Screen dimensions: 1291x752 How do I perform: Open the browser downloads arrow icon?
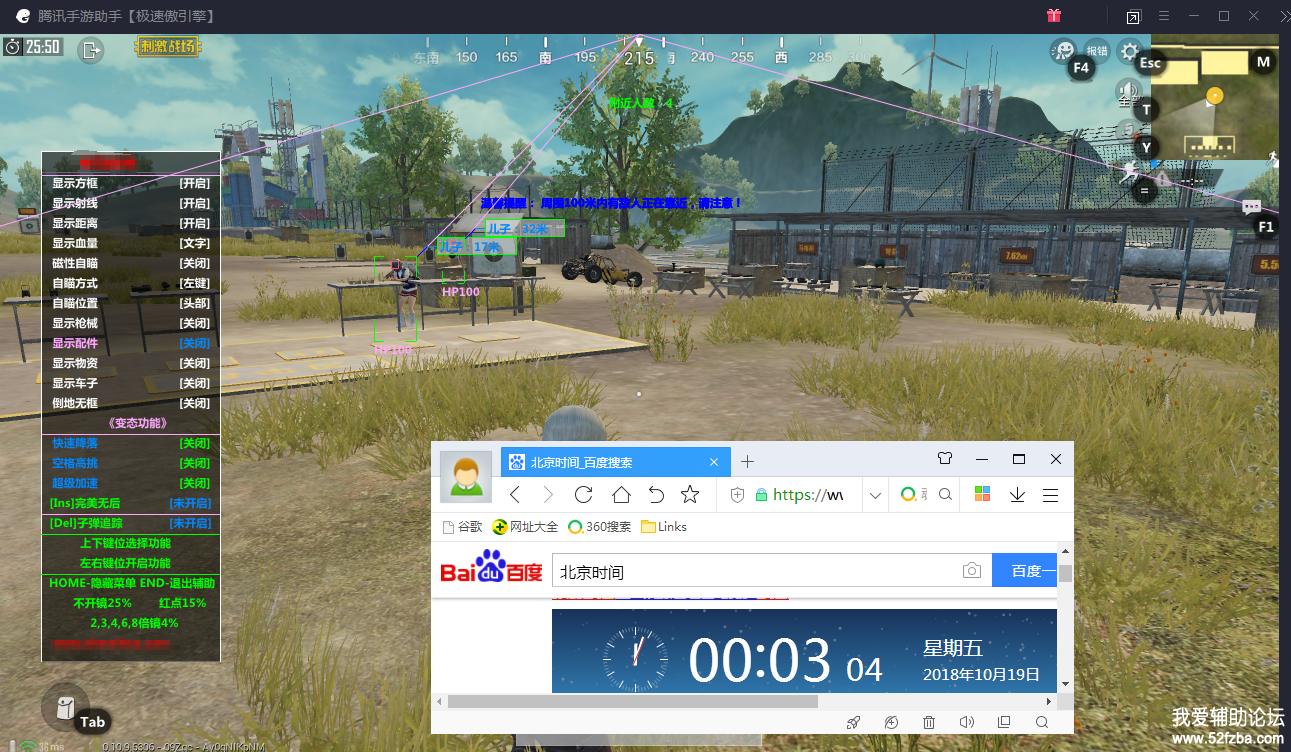(x=1017, y=495)
